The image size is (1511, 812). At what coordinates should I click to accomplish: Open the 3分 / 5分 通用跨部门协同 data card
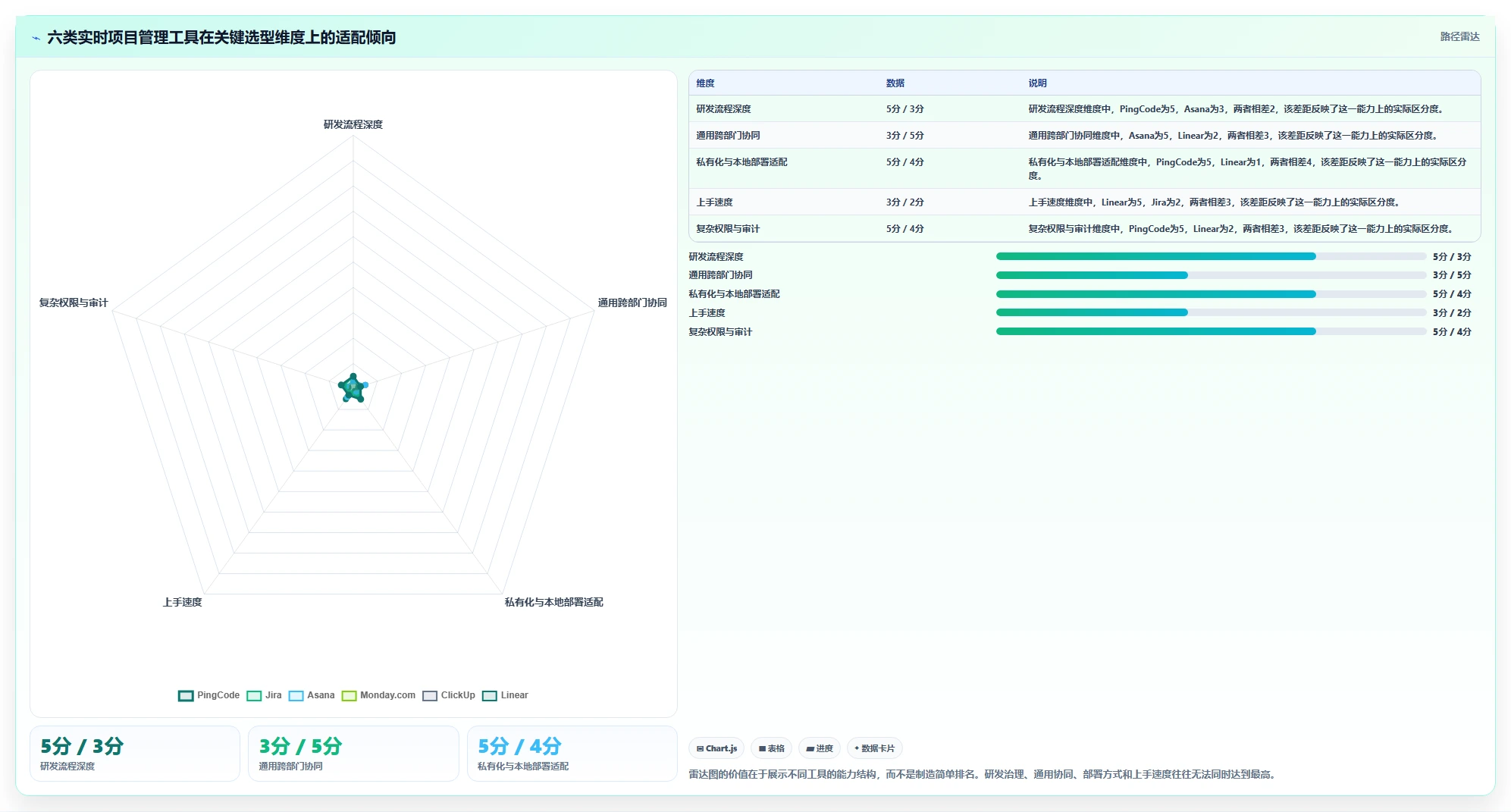[x=353, y=754]
